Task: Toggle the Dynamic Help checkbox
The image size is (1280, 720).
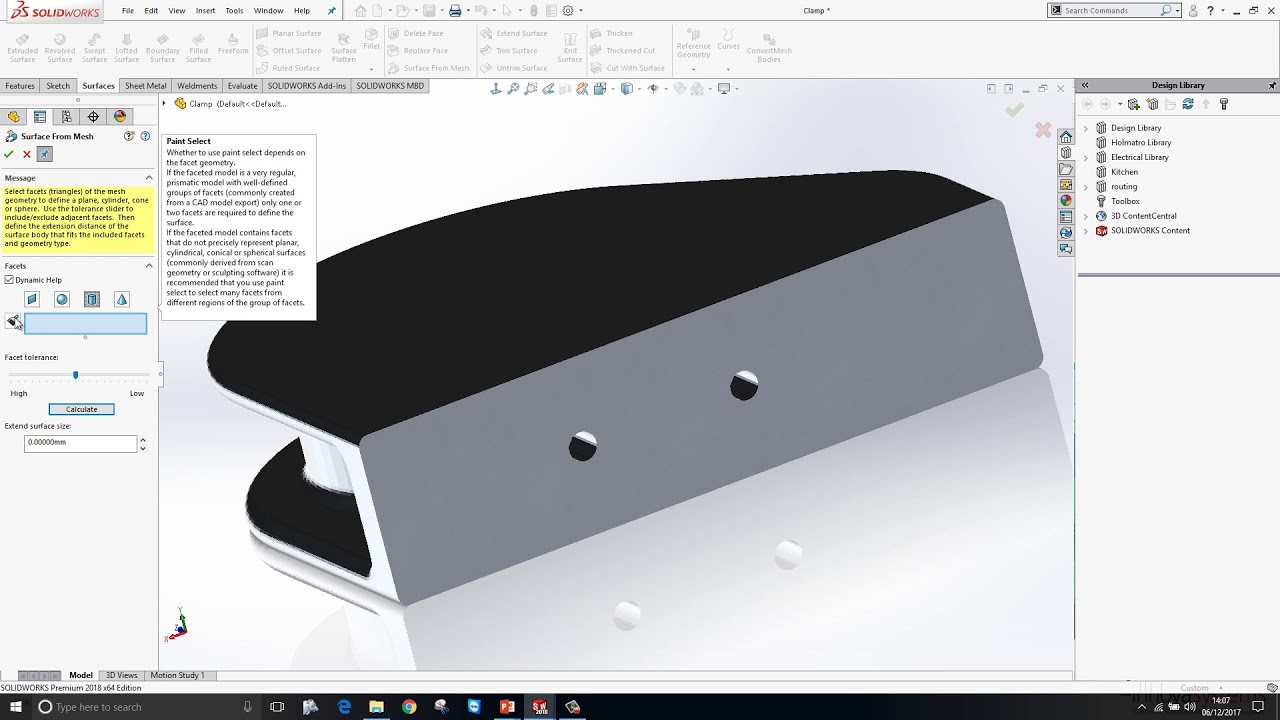Action: pyautogui.click(x=9, y=280)
